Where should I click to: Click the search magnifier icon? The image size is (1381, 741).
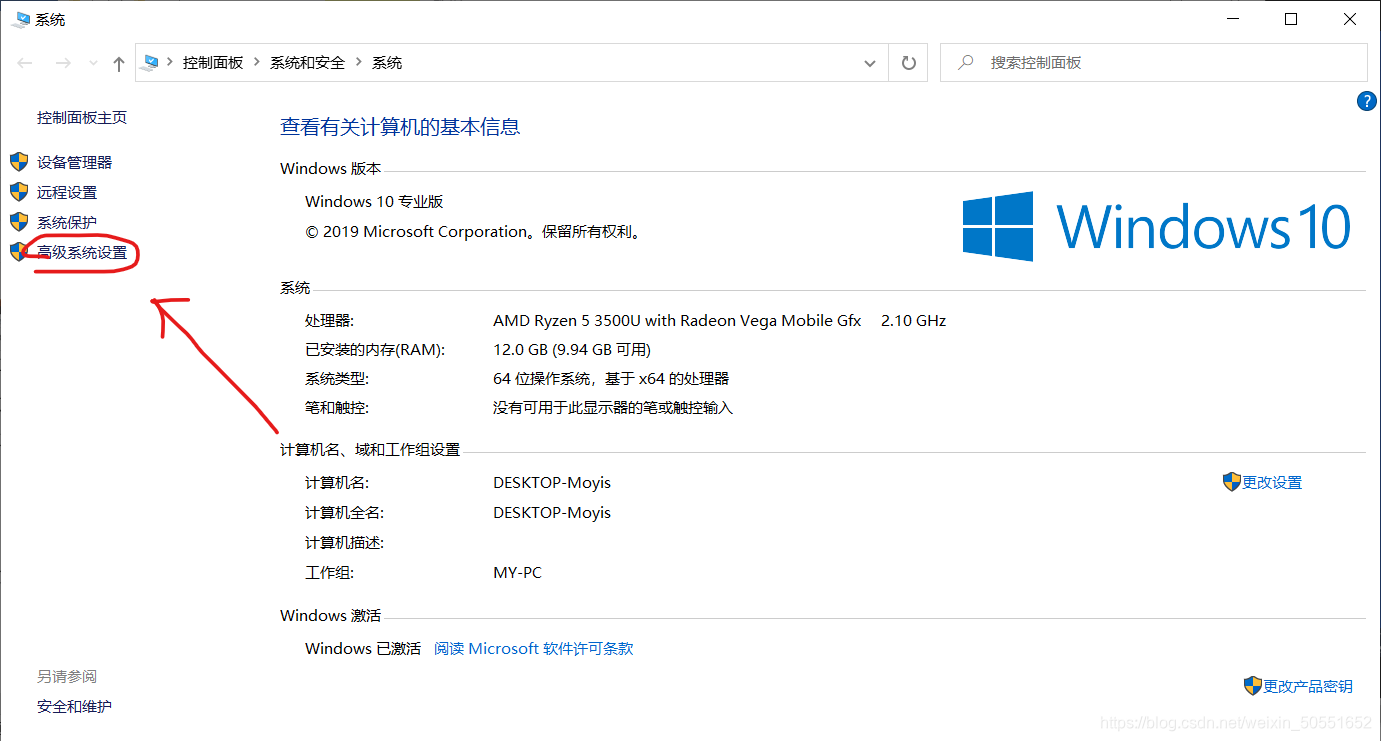966,62
